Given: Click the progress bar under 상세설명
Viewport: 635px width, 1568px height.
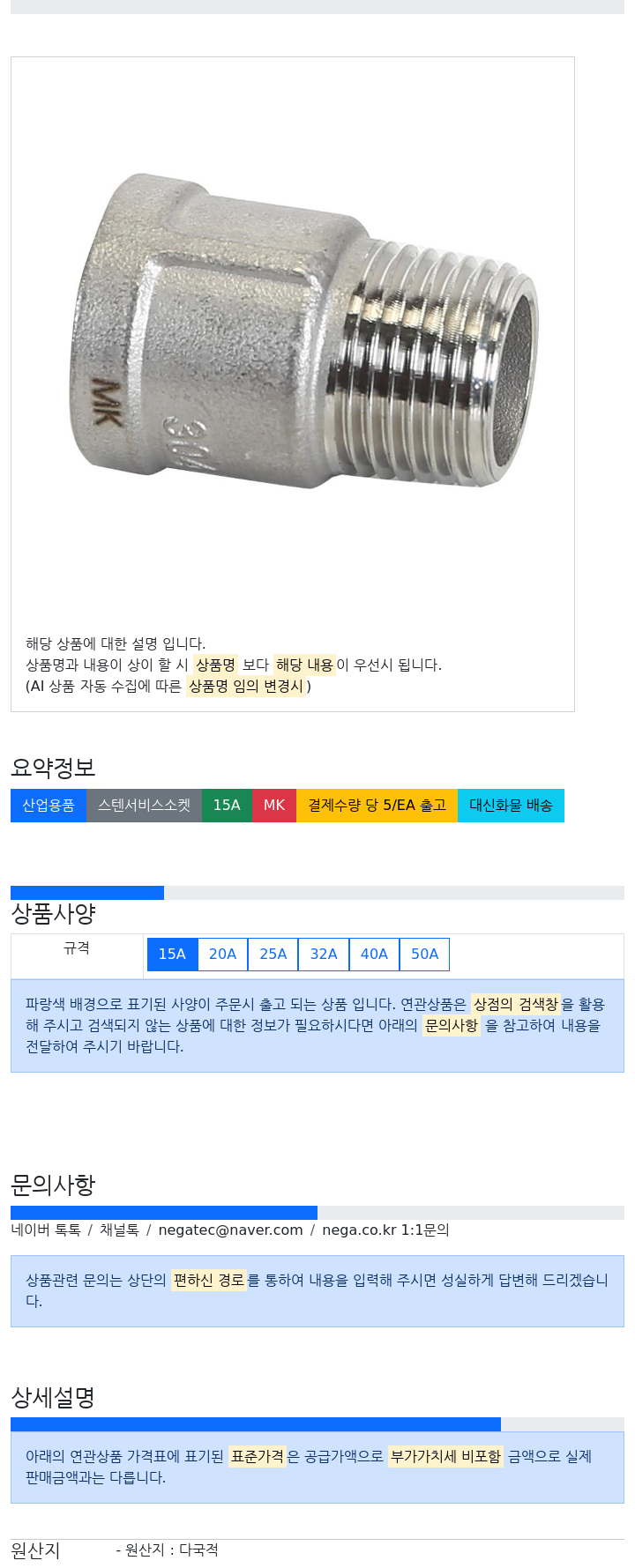Looking at the screenshot, I should pyautogui.click(x=317, y=1424).
